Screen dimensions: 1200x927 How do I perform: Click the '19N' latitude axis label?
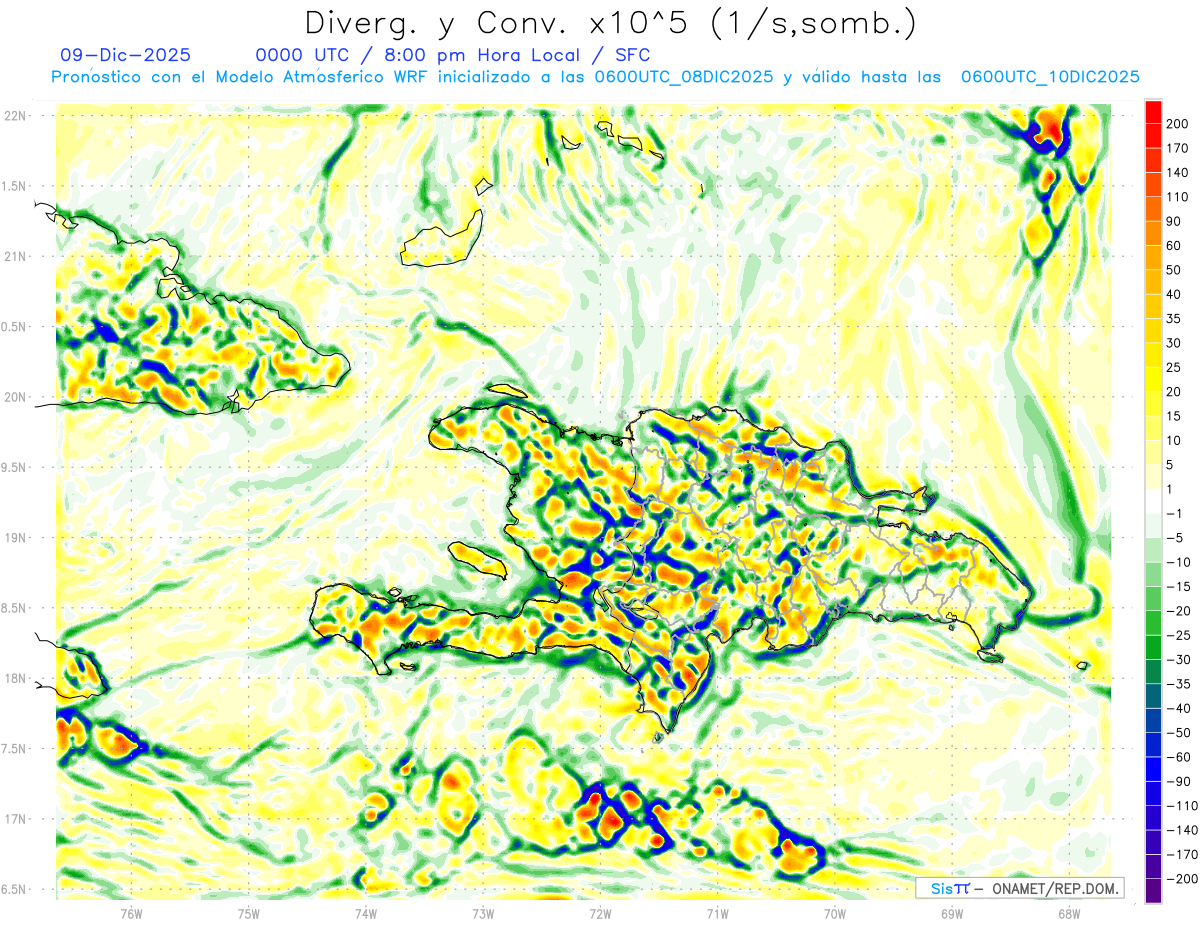pyautogui.click(x=15, y=538)
